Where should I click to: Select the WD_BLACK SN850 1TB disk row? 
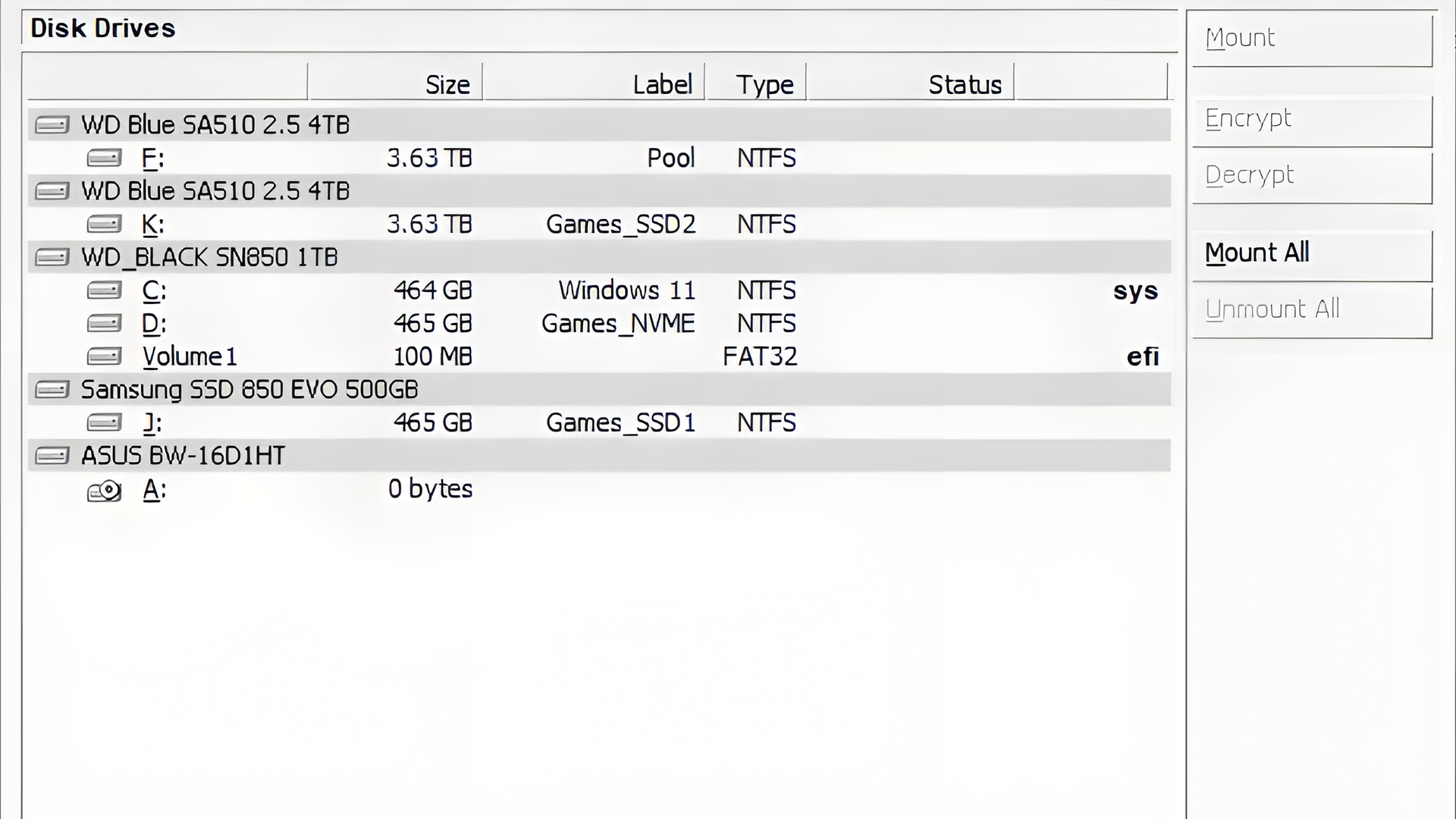599,257
